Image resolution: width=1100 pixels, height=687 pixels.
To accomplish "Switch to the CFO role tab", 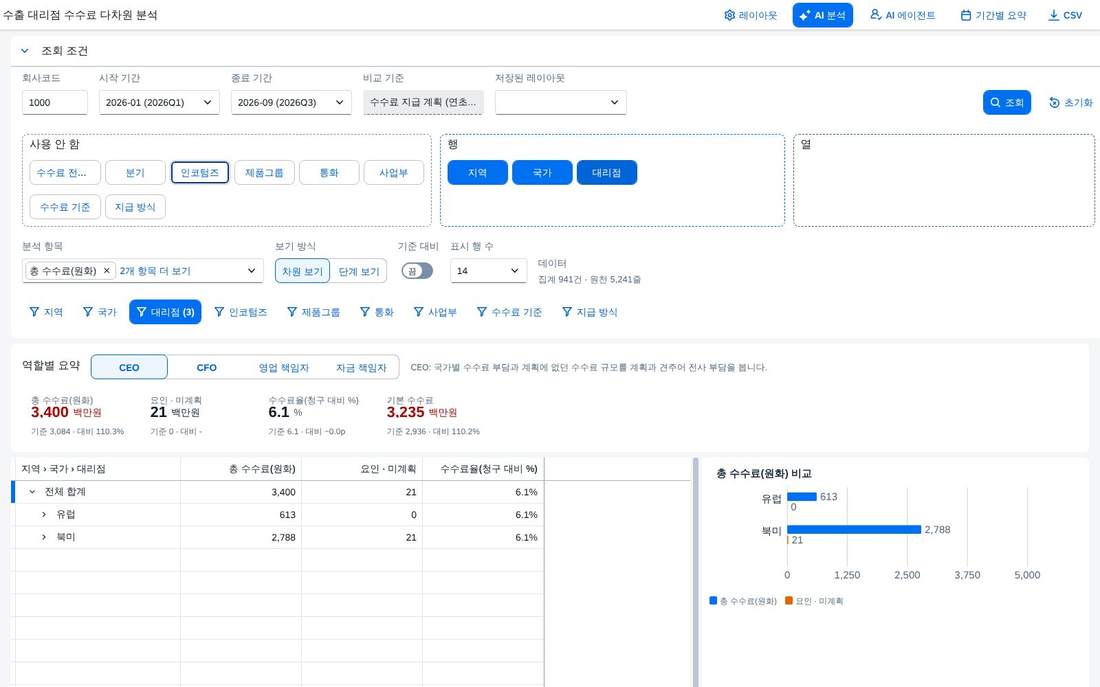I will coord(206,367).
